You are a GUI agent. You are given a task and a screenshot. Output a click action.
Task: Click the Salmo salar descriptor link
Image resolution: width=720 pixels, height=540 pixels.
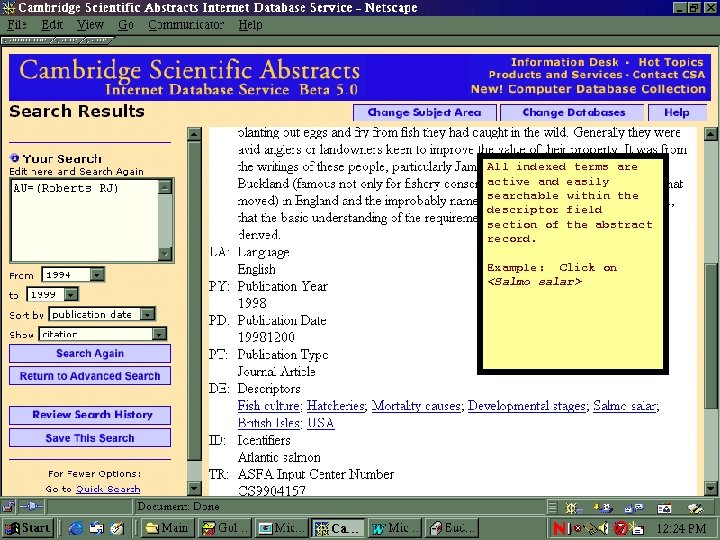coord(625,406)
